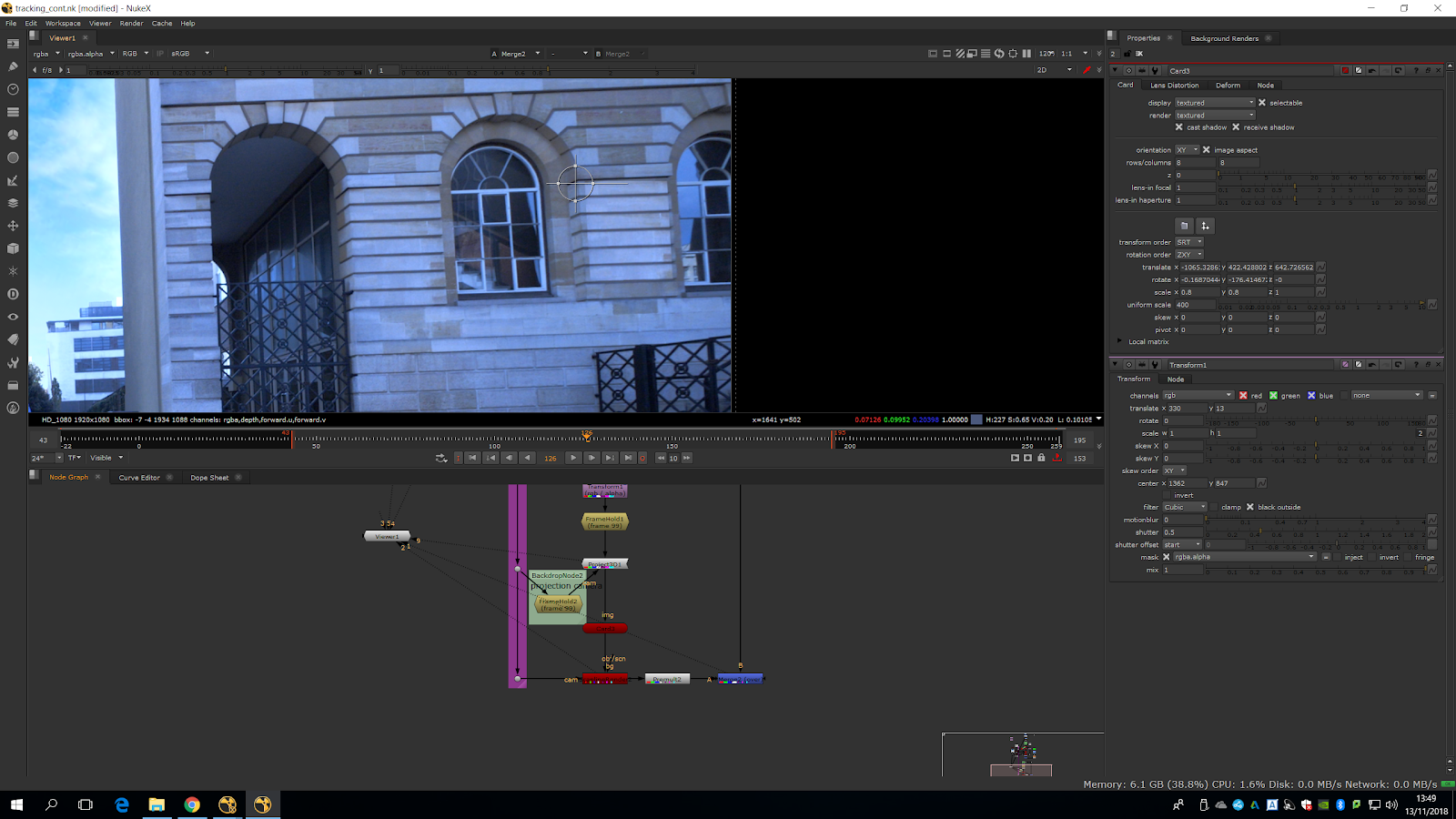Click the uniform scale slider
The image size is (1456, 819).
coord(1319,305)
